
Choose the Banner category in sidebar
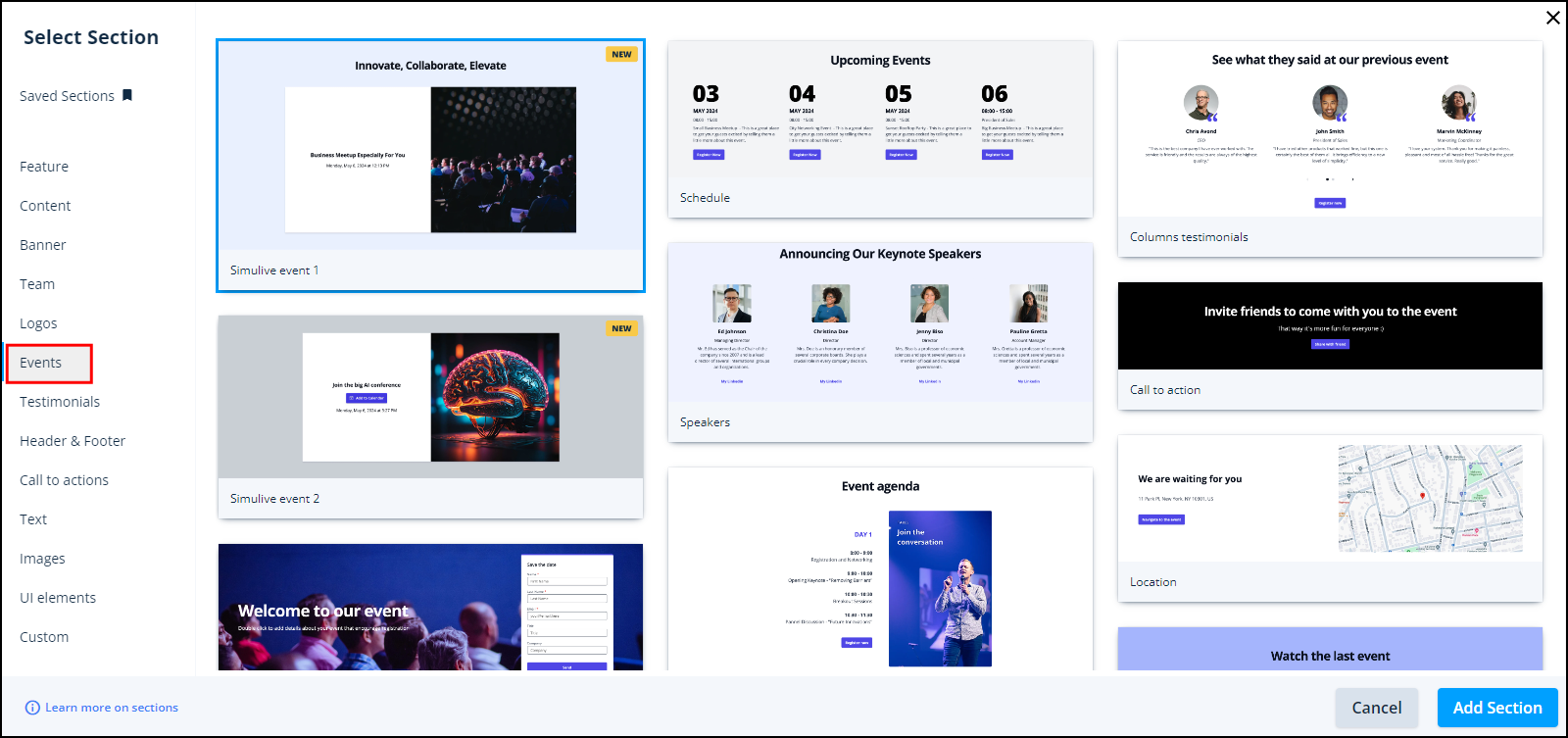click(43, 245)
